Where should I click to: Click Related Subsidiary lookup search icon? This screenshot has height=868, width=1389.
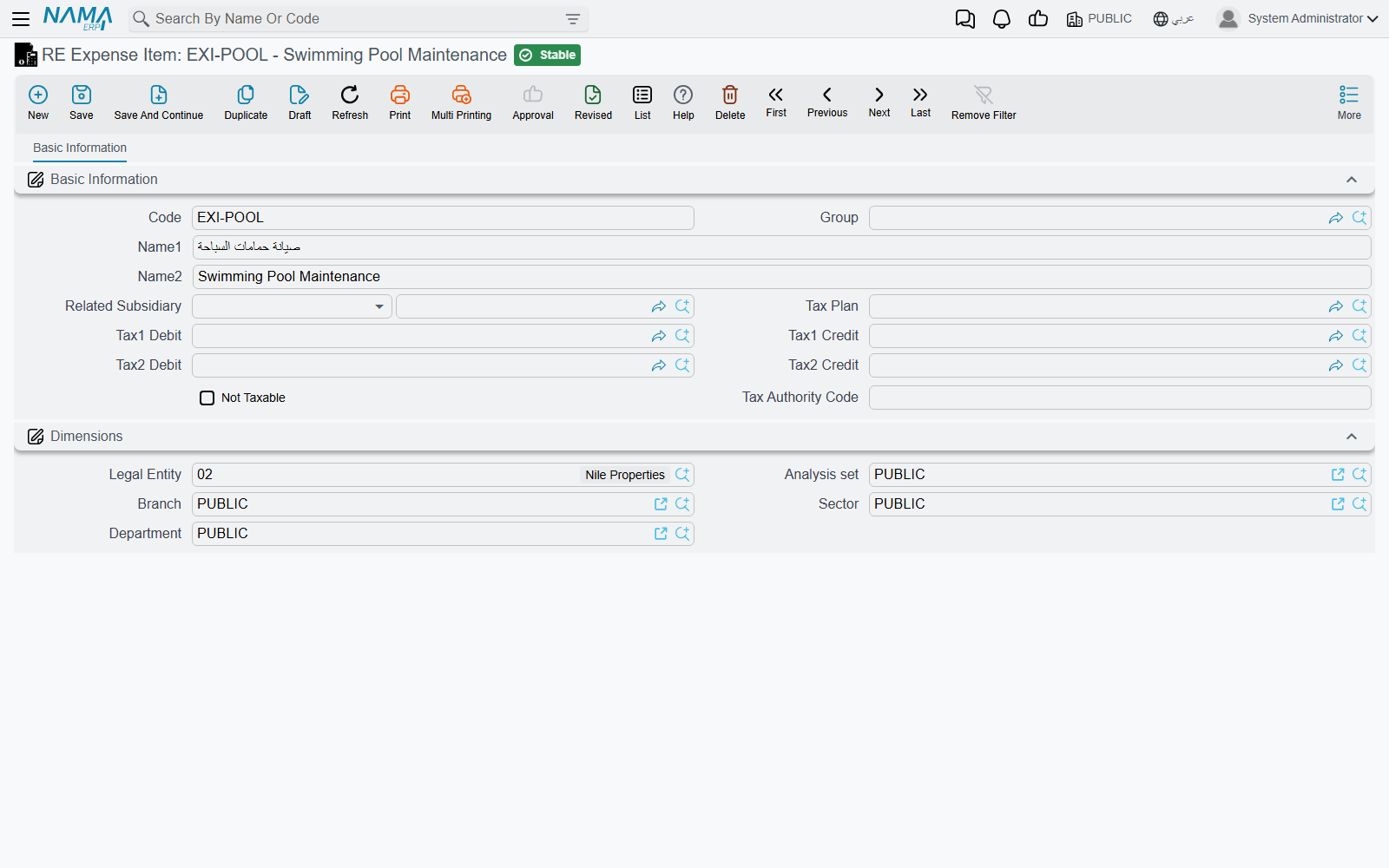click(x=682, y=306)
